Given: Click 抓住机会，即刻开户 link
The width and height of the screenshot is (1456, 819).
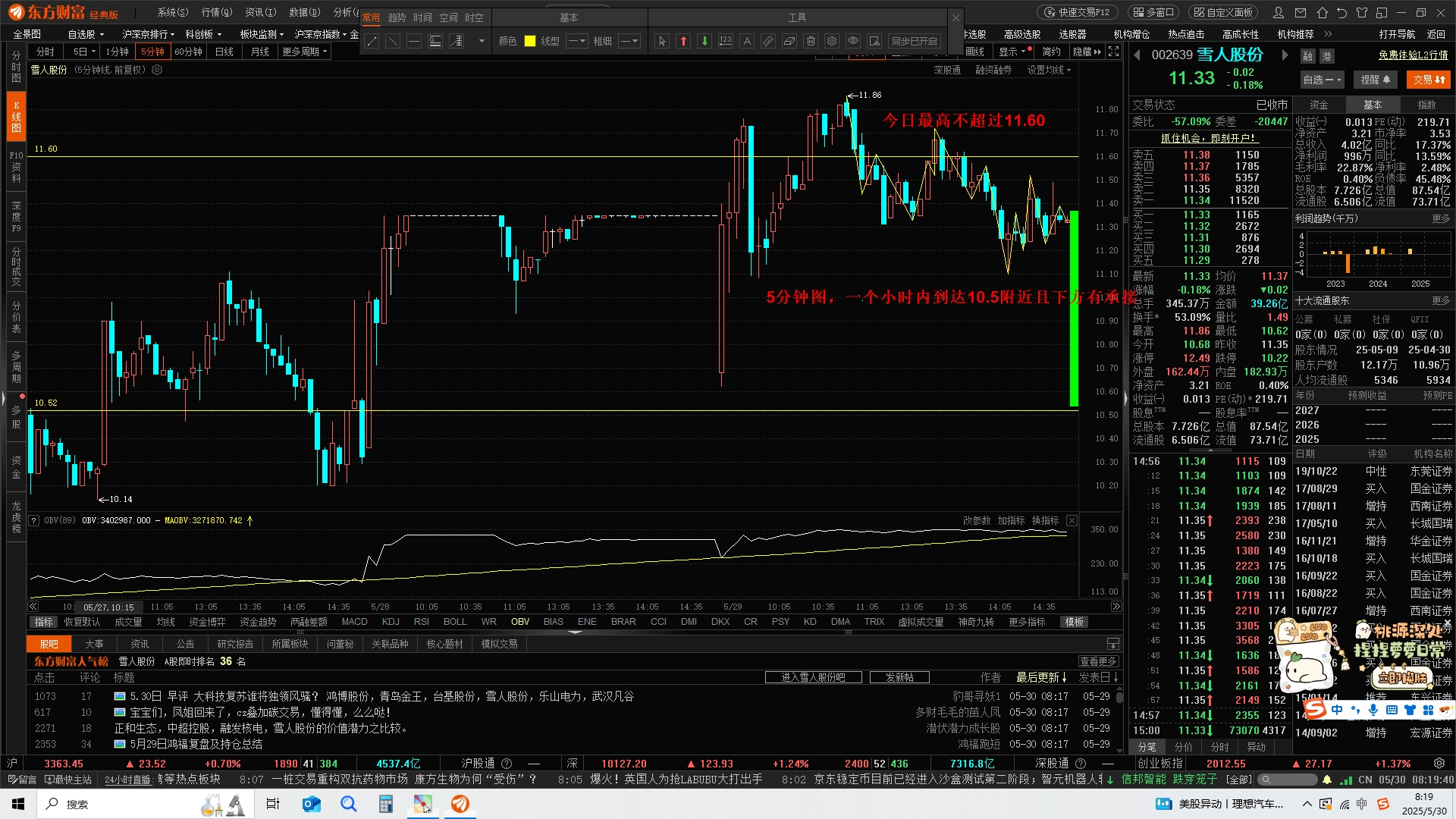Looking at the screenshot, I should (1210, 139).
